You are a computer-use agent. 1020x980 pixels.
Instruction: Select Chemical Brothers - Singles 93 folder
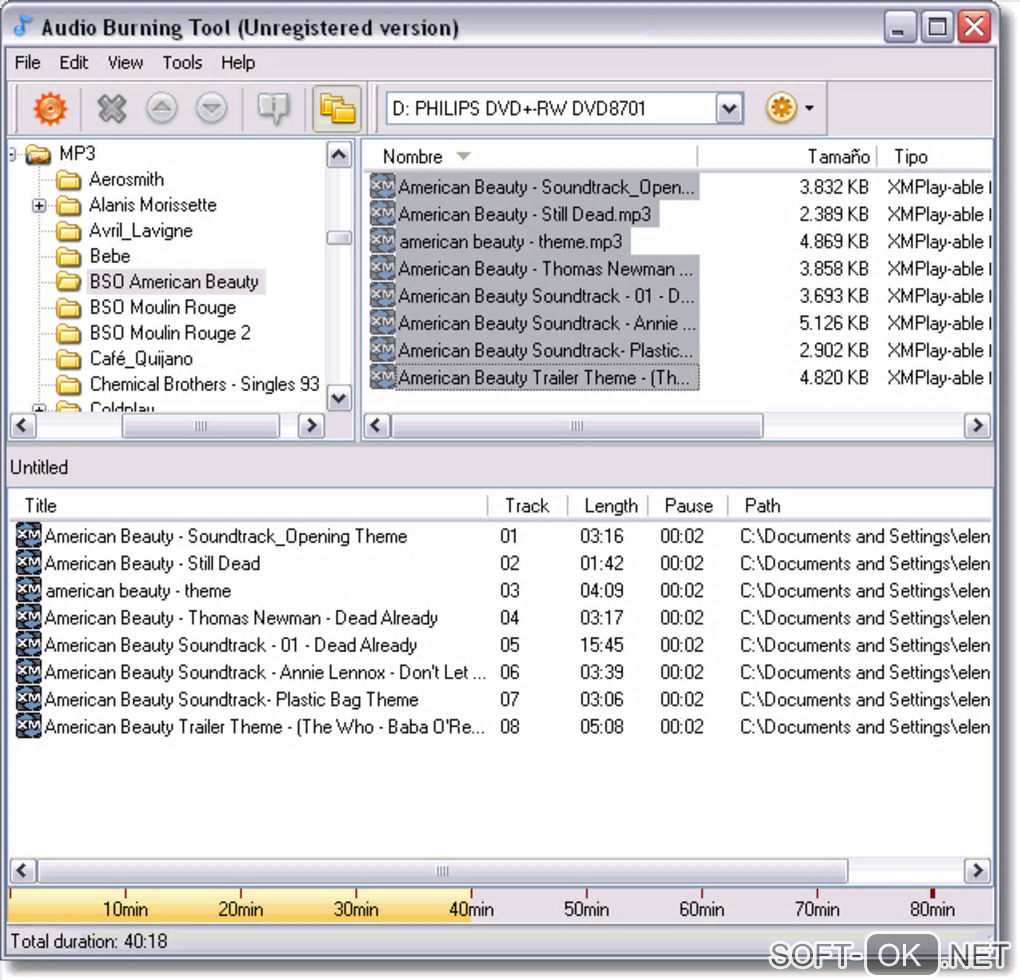[x=204, y=384]
